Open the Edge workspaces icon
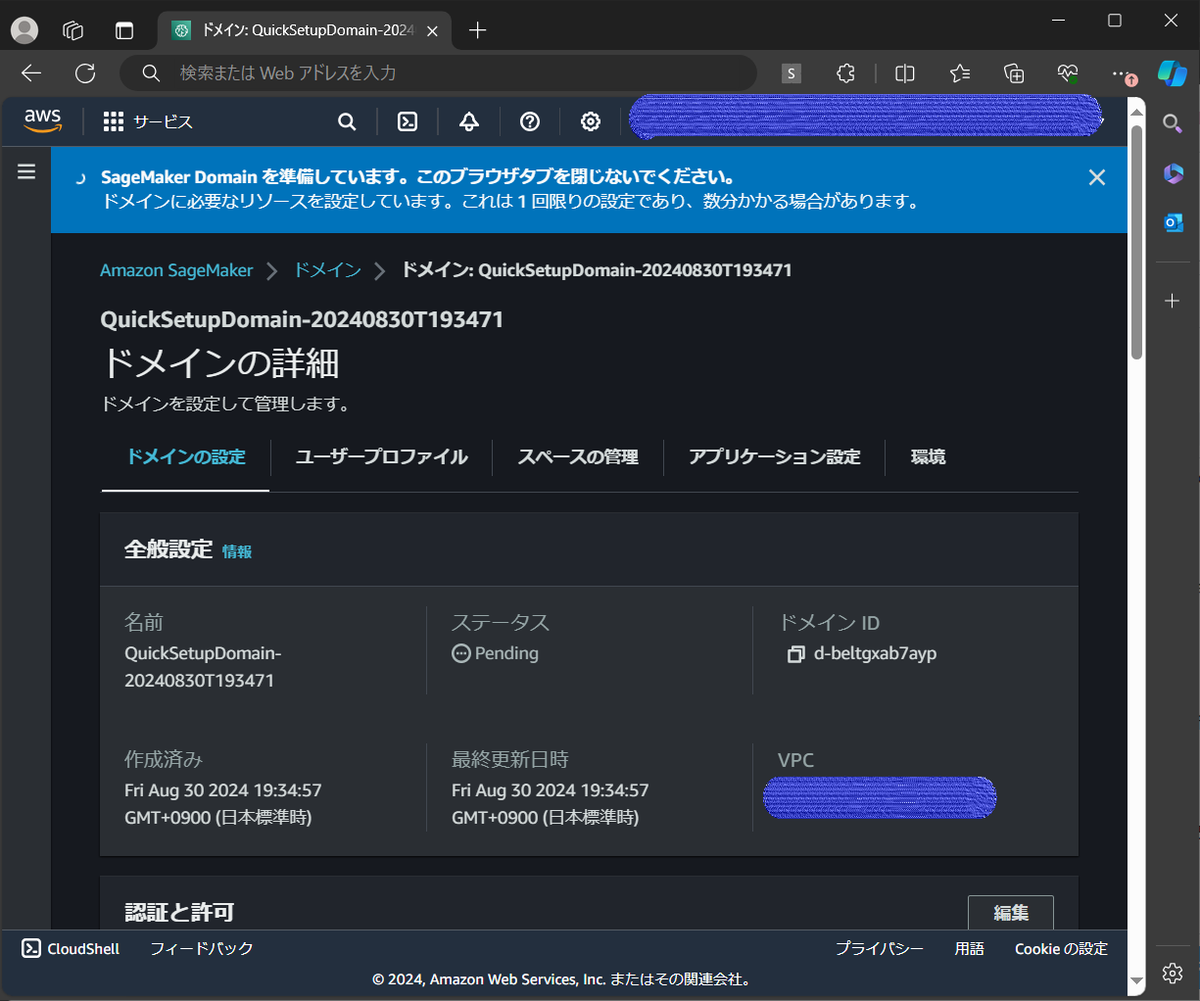 coord(73,30)
